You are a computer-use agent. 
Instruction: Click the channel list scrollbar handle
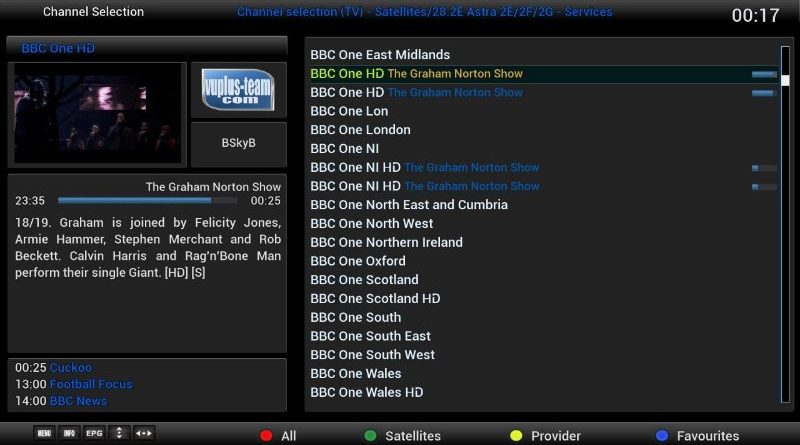tap(785, 80)
